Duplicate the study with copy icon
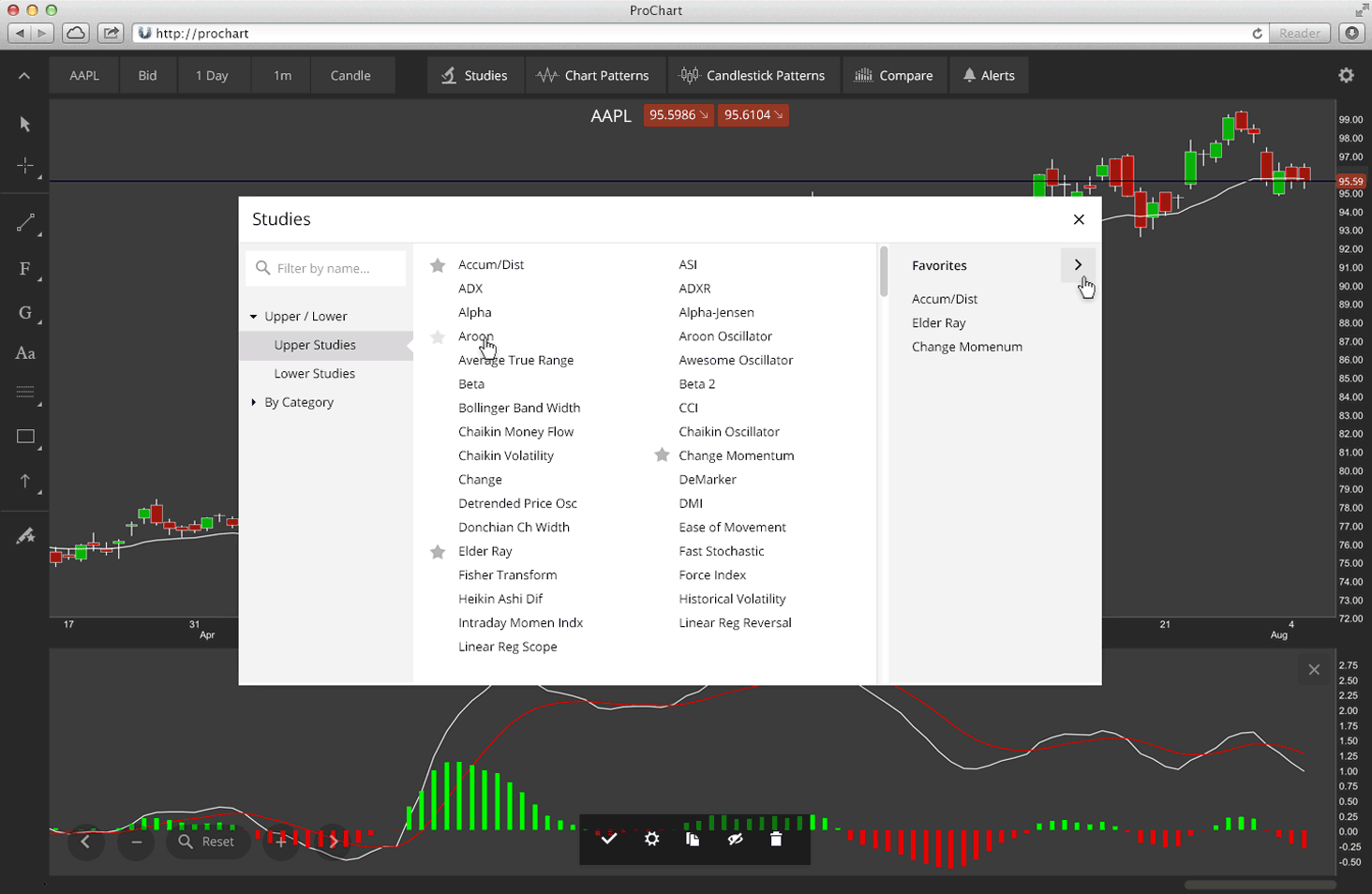 (x=693, y=839)
